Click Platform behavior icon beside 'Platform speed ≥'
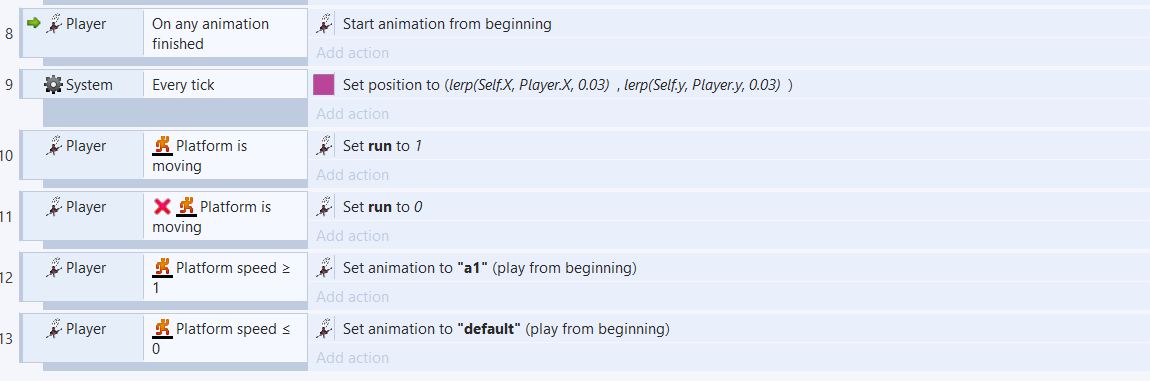 162,268
